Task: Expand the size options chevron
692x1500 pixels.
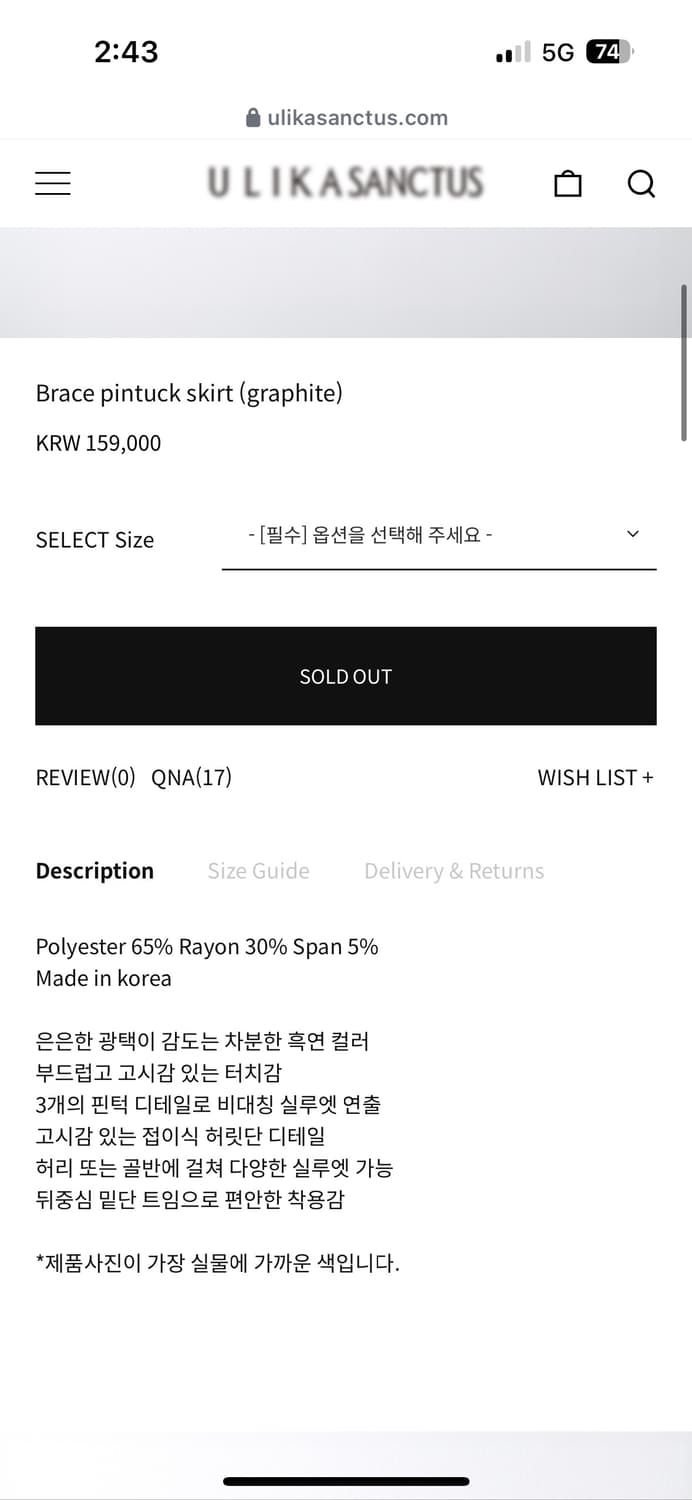Action: [x=632, y=534]
